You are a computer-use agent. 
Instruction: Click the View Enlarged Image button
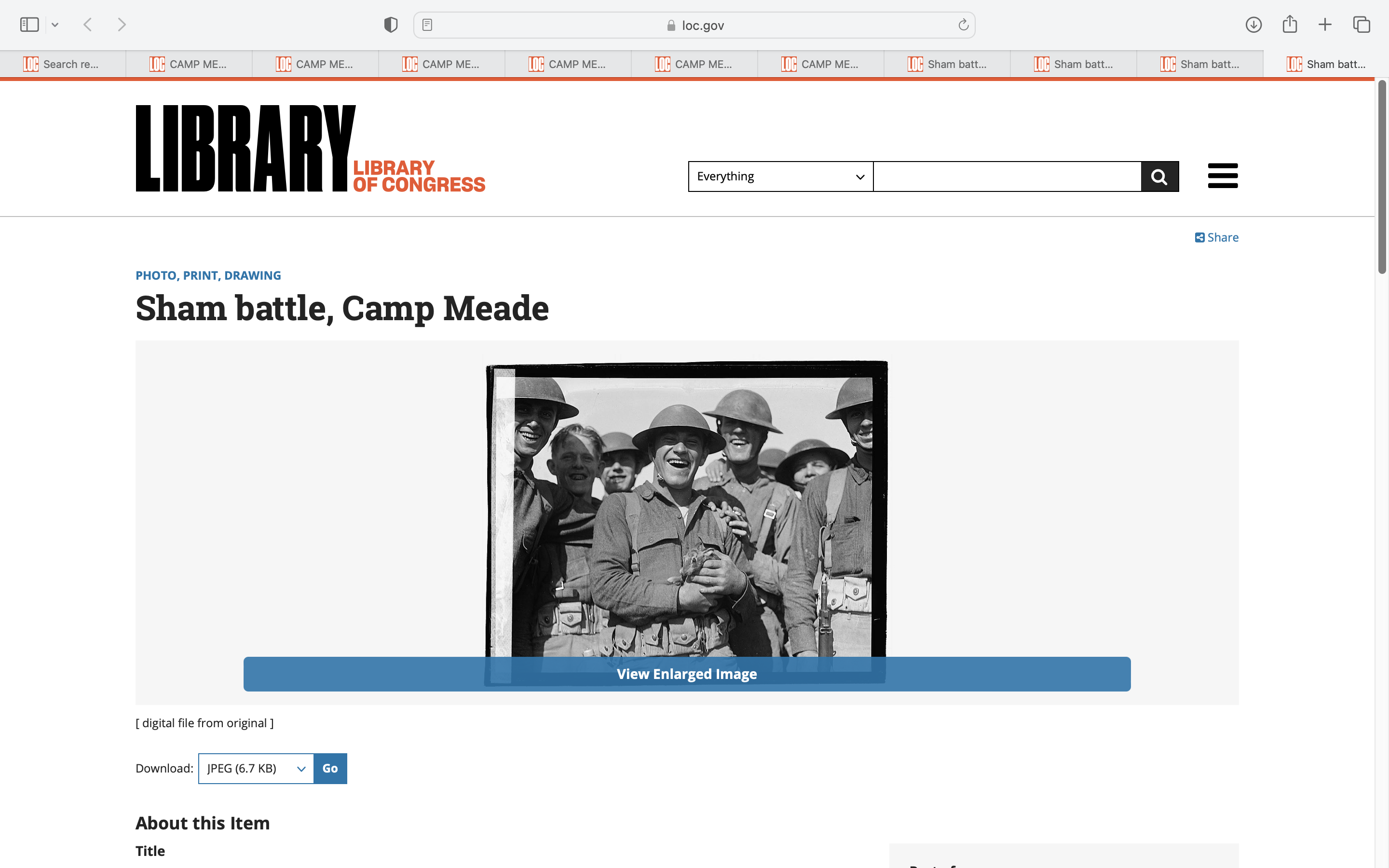point(686,674)
